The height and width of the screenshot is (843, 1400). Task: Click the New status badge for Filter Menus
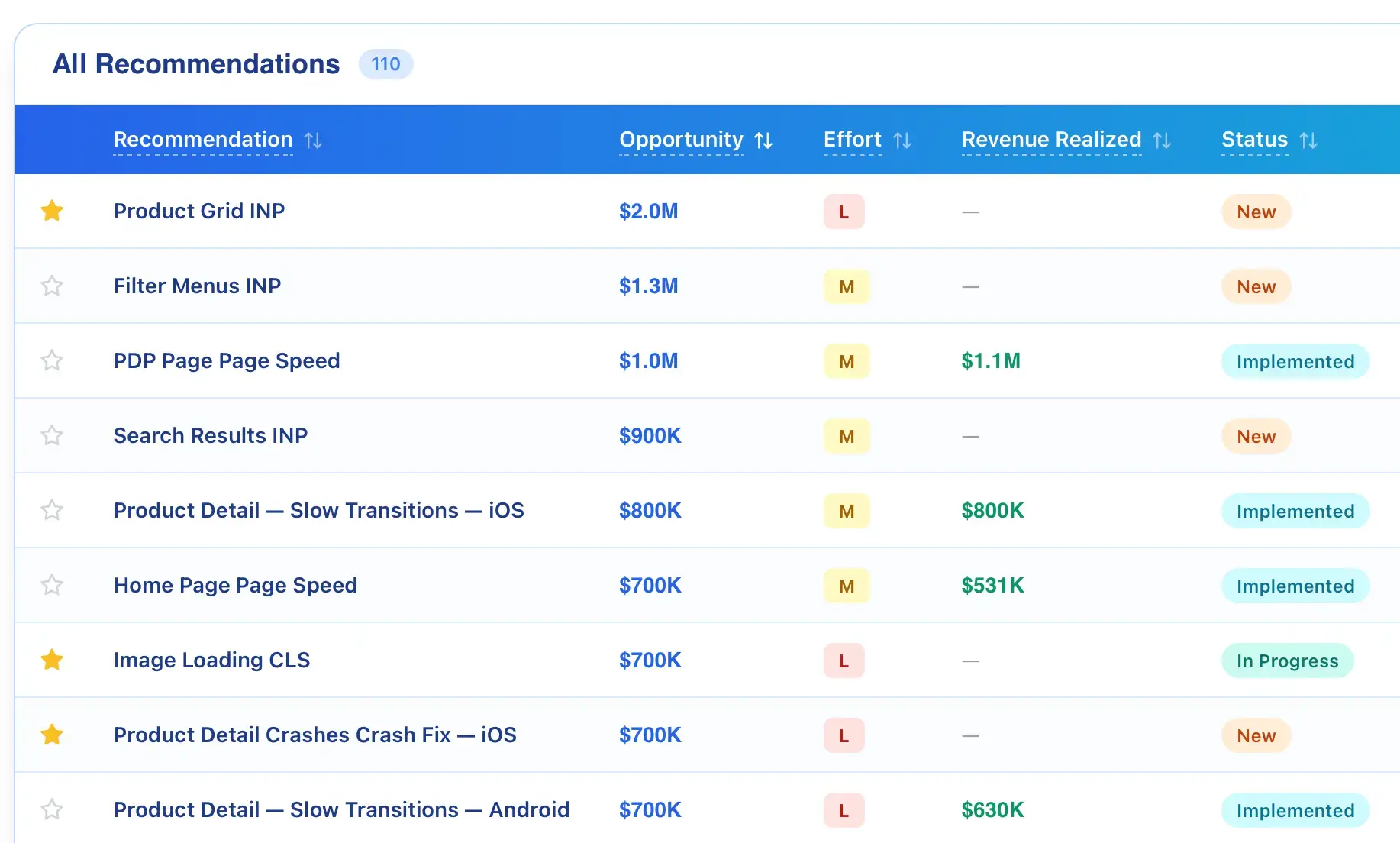1256,287
